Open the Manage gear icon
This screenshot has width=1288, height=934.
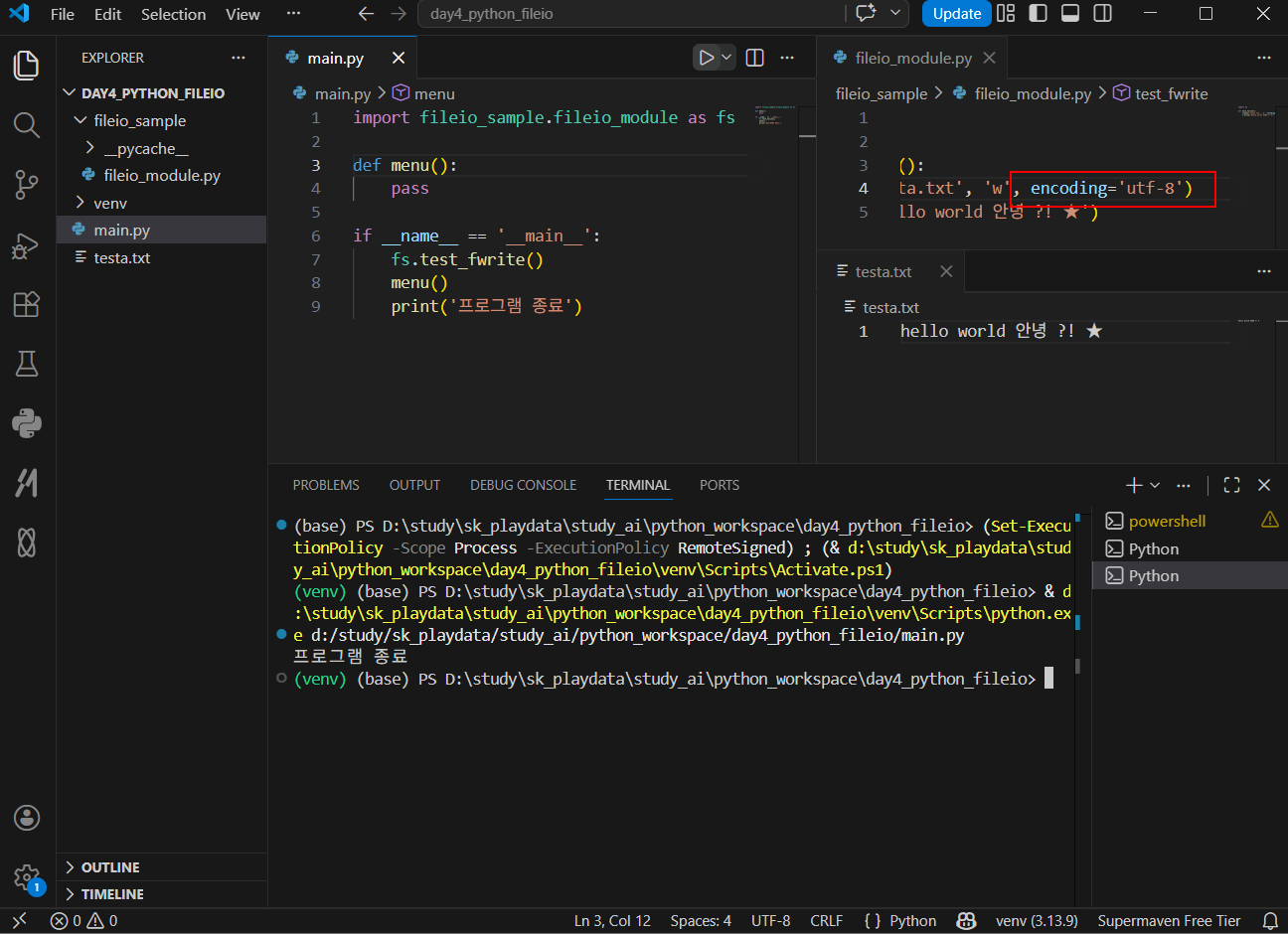pos(27,878)
